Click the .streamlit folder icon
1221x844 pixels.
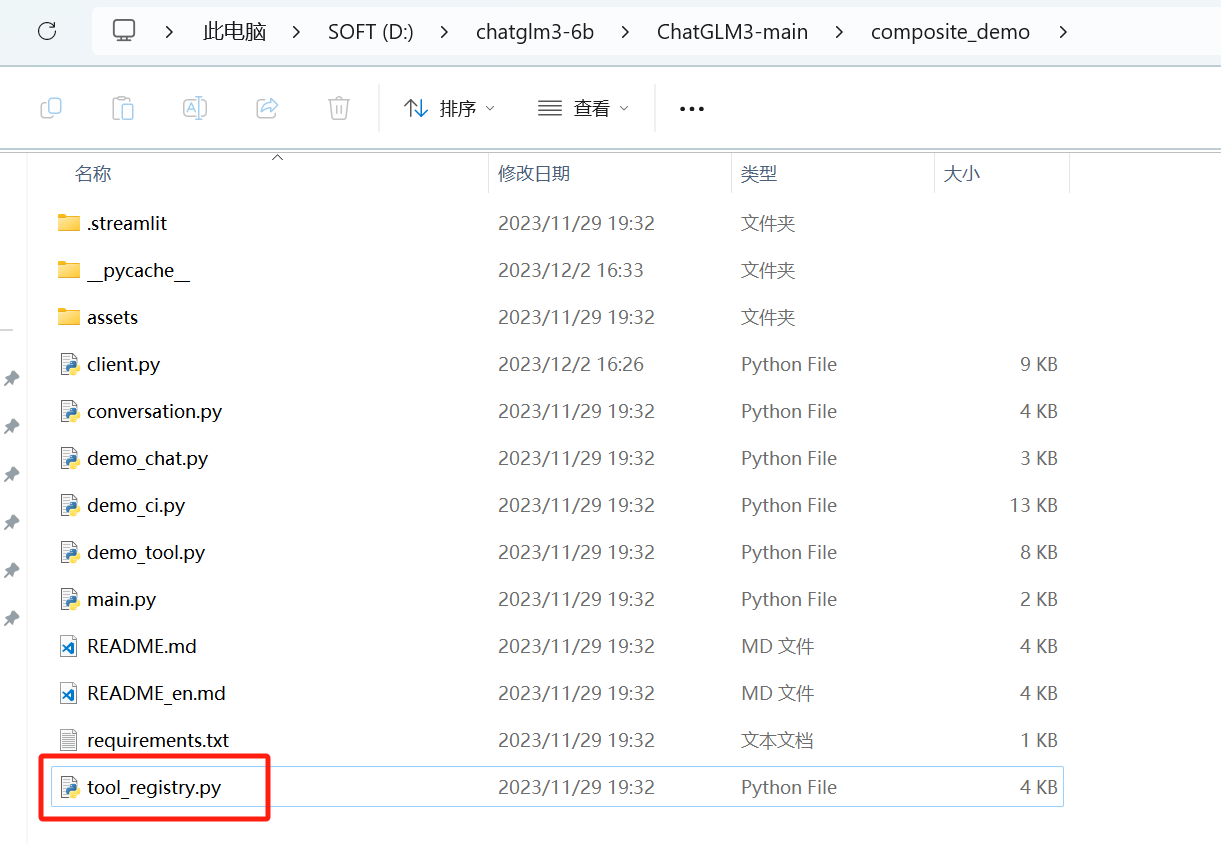point(69,223)
